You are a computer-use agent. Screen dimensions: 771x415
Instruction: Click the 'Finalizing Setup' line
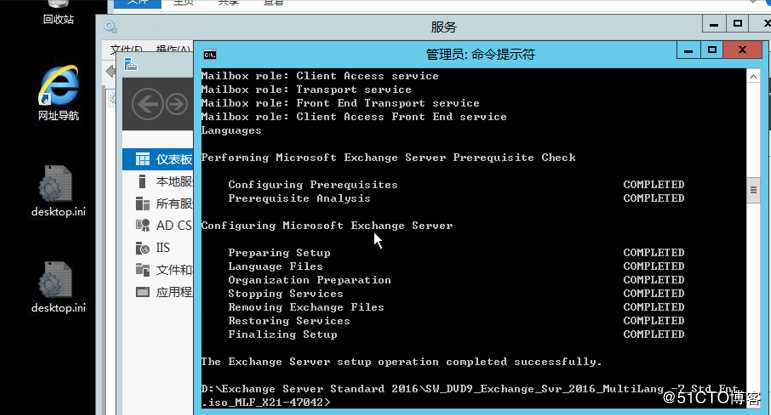(x=283, y=334)
